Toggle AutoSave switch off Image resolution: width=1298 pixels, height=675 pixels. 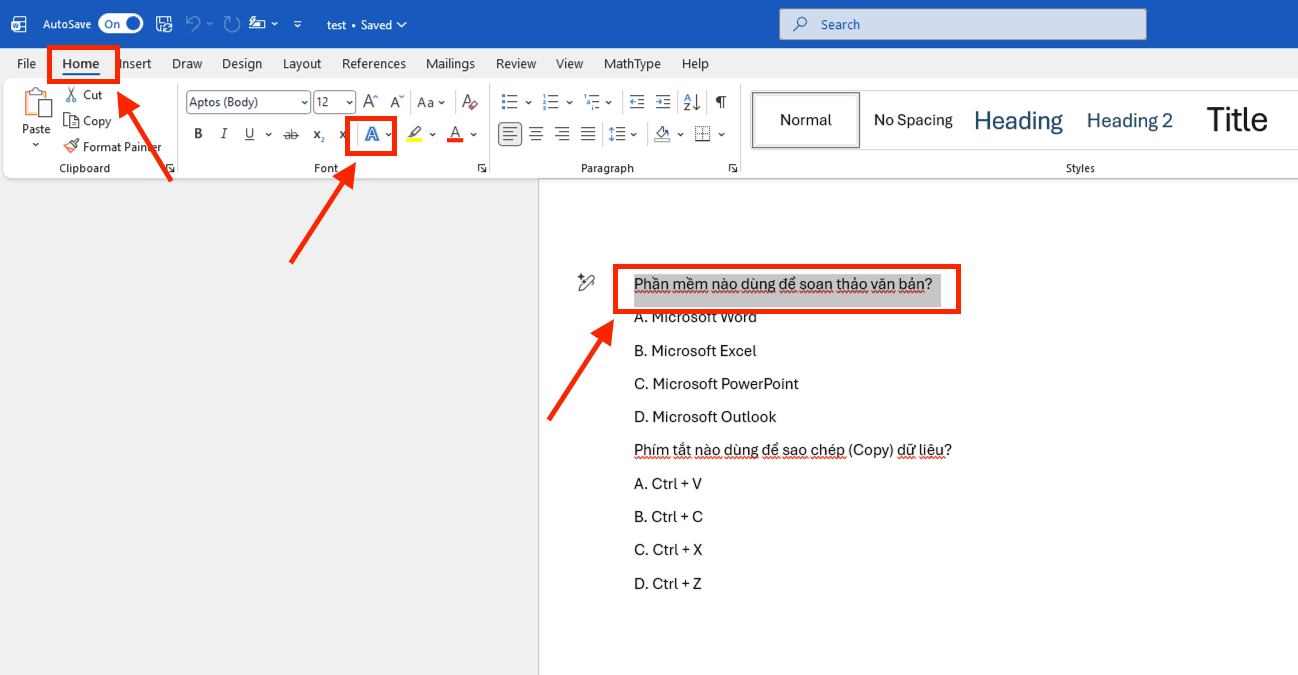120,24
